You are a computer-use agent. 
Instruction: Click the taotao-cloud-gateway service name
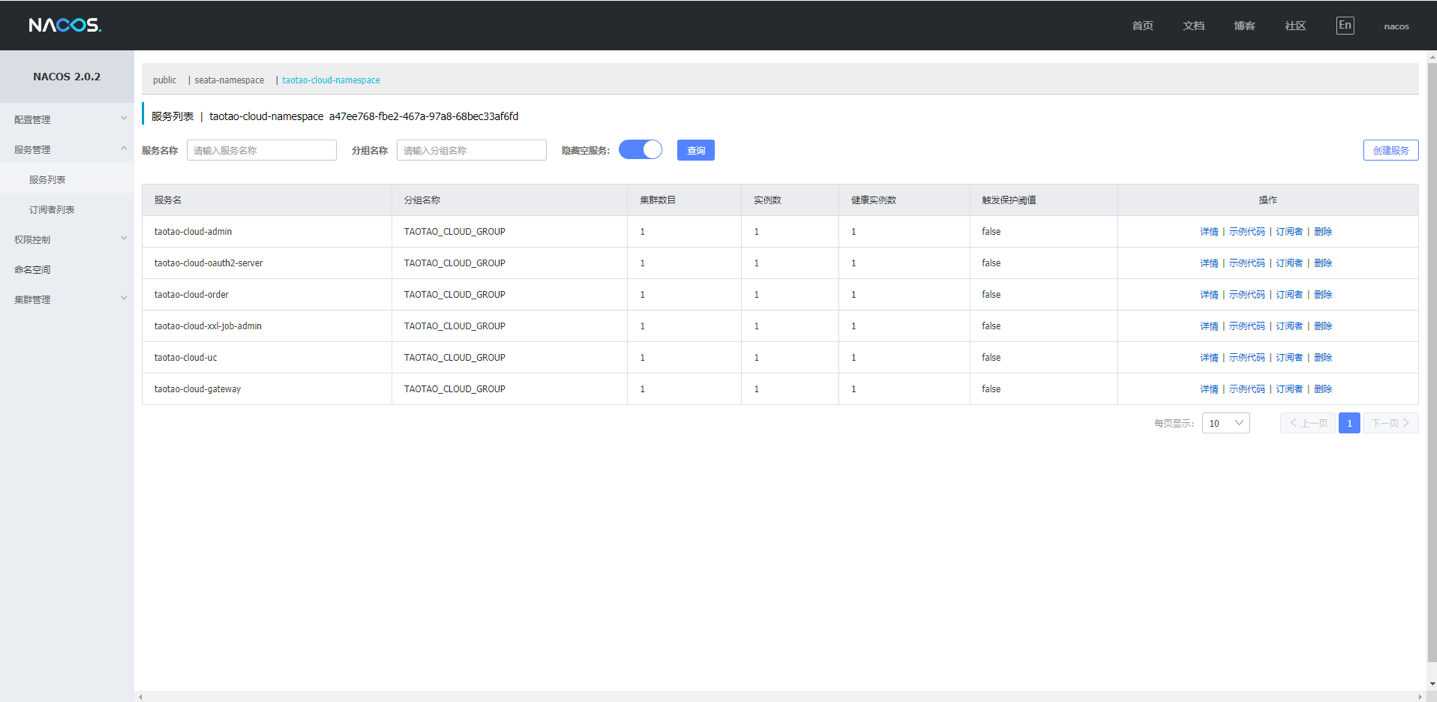pyautogui.click(x=198, y=389)
